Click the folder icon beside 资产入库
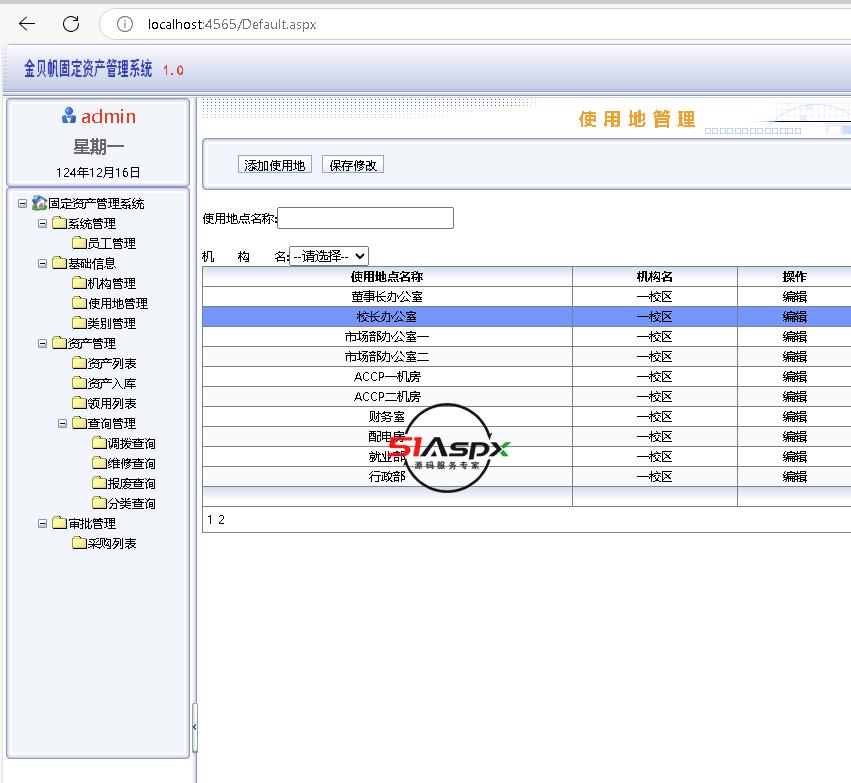The width and height of the screenshot is (851, 783). pyautogui.click(x=79, y=383)
